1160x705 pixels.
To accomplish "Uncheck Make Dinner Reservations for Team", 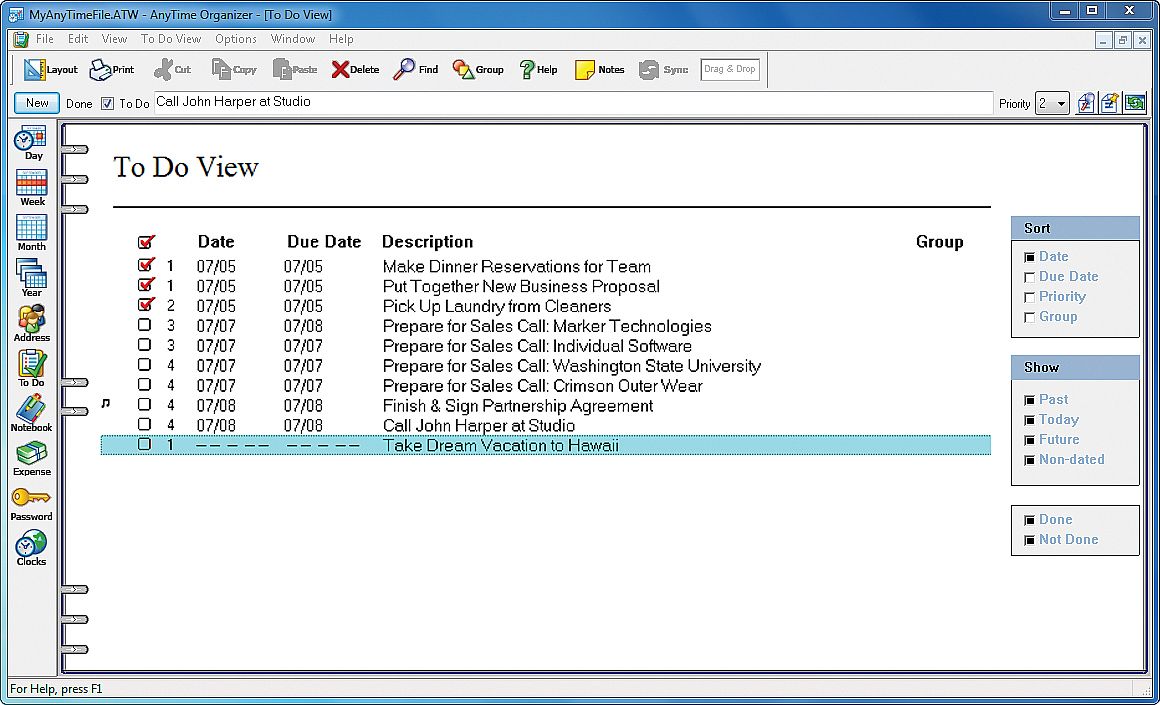I will 146,265.
